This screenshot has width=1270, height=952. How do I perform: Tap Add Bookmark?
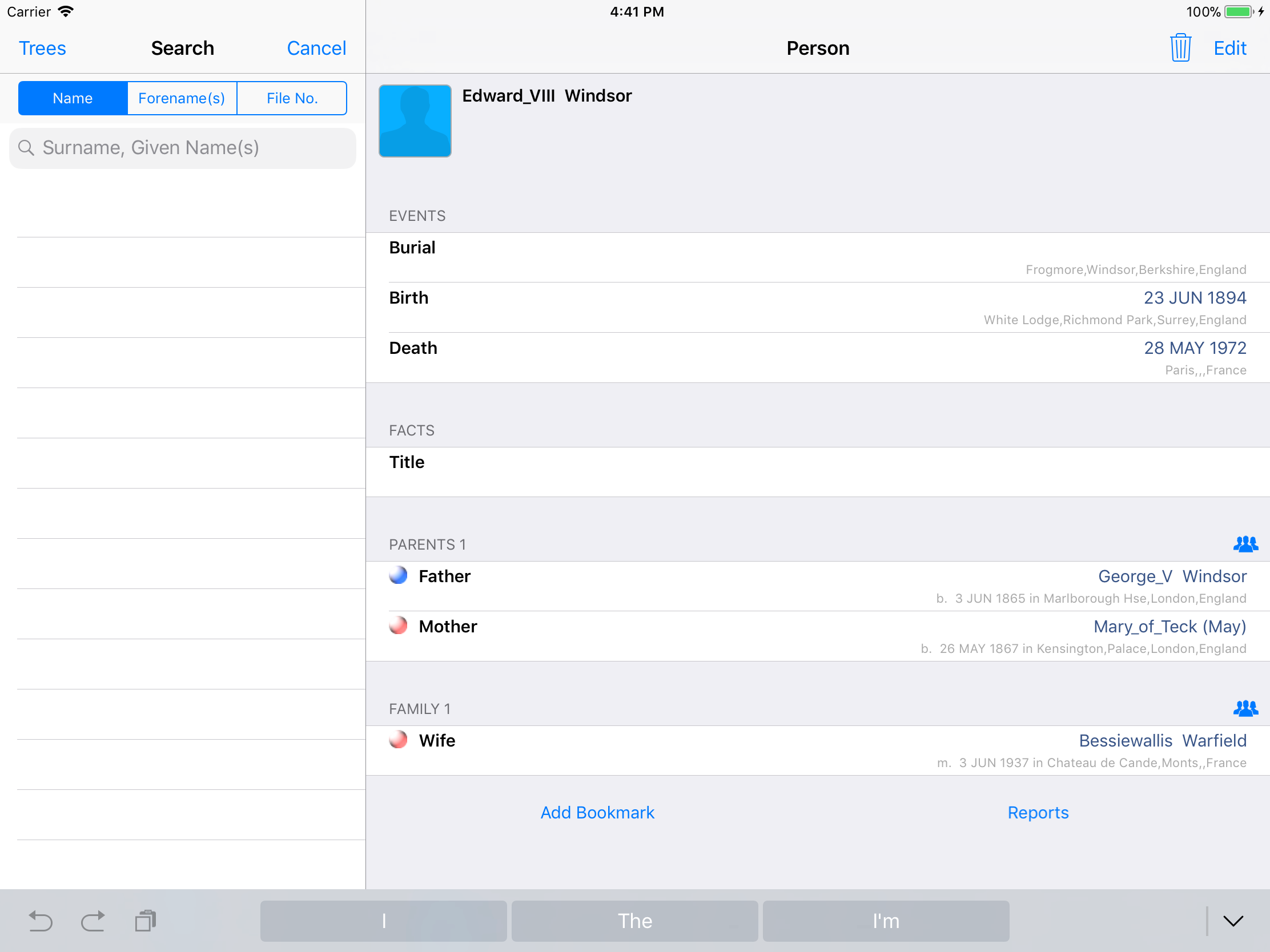(x=597, y=813)
